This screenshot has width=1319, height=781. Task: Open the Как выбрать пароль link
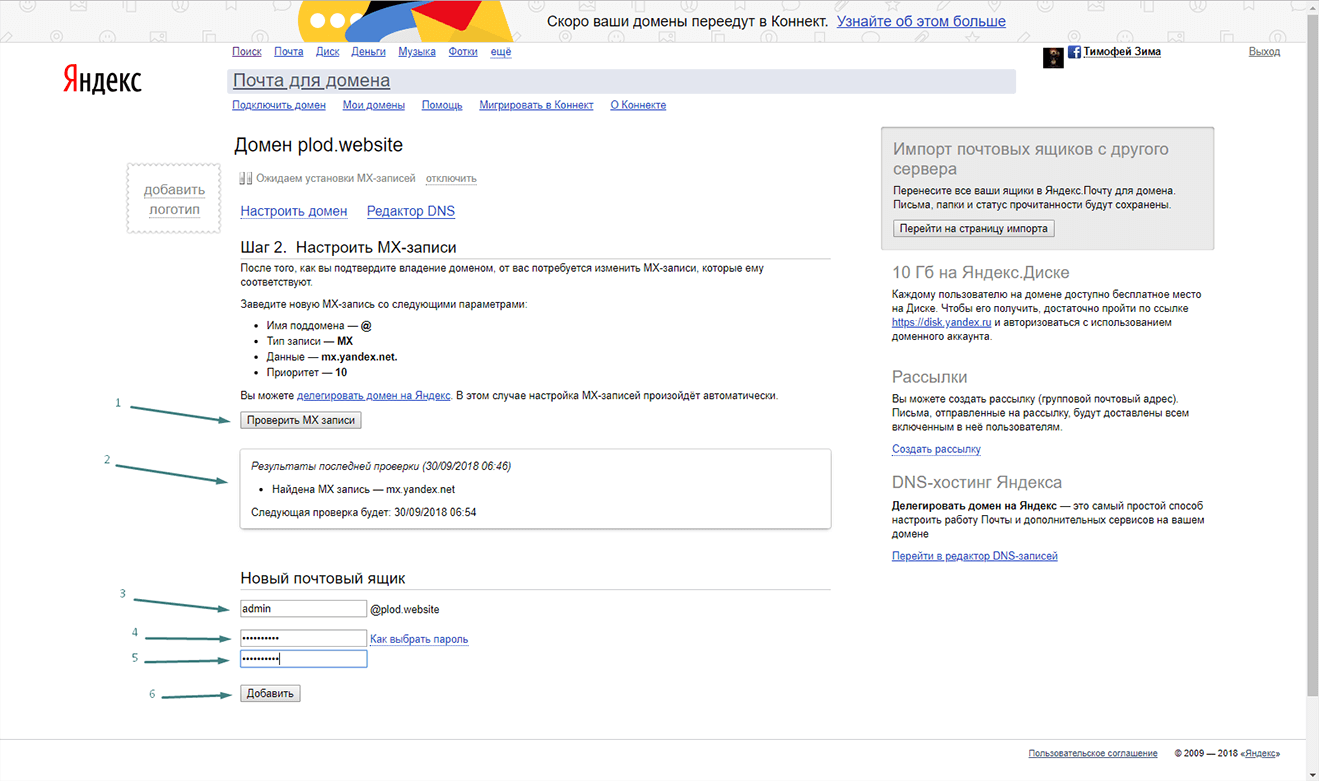(x=419, y=639)
